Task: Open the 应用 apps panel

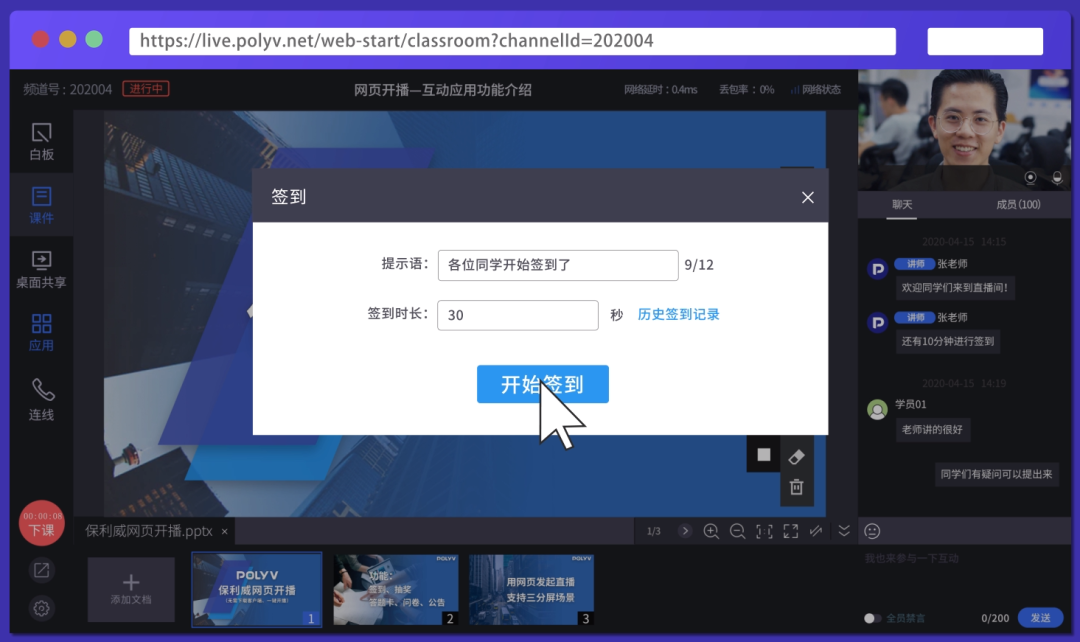Action: coord(41,331)
